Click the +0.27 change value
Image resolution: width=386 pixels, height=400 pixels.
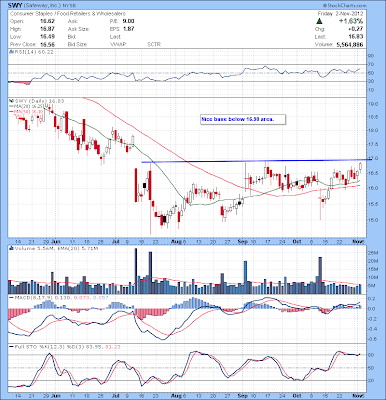[357, 29]
